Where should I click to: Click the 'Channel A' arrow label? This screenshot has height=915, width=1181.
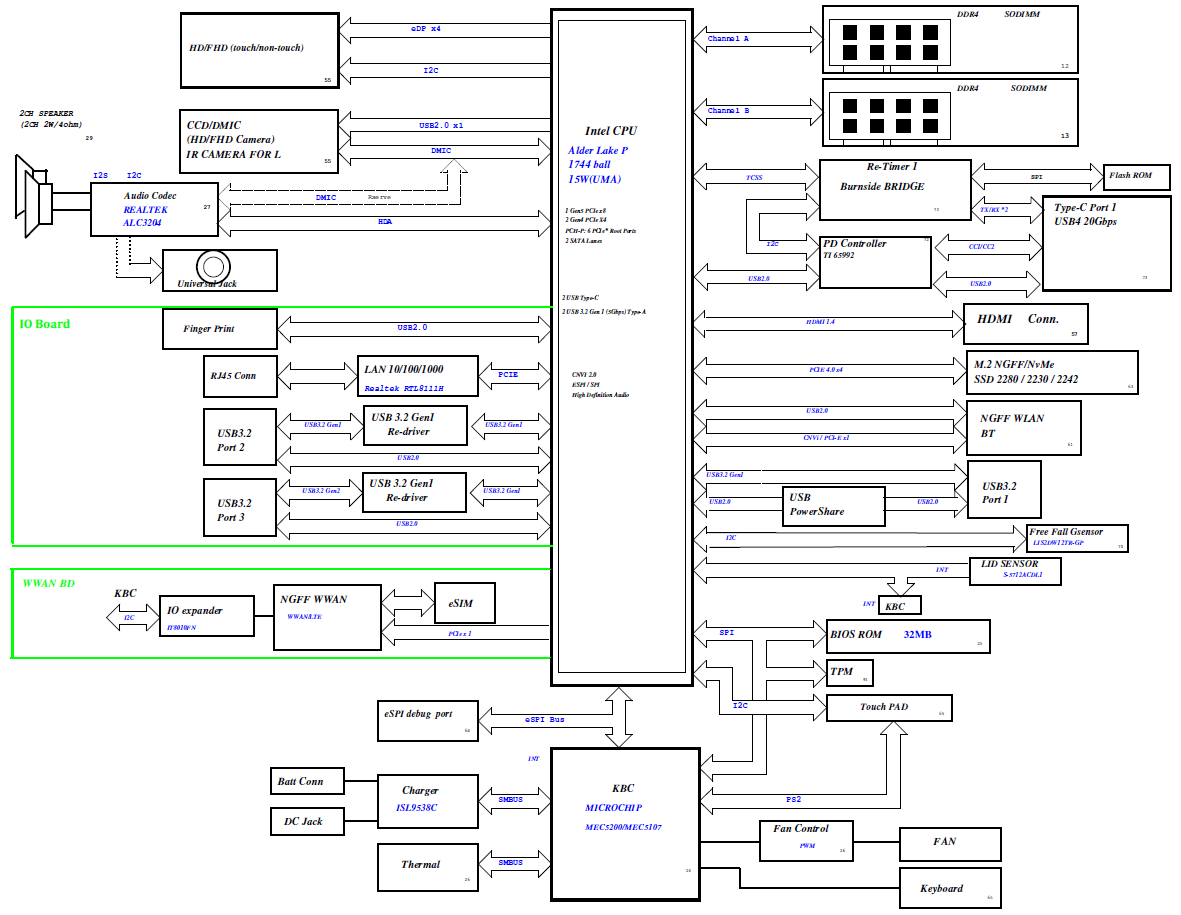[728, 38]
